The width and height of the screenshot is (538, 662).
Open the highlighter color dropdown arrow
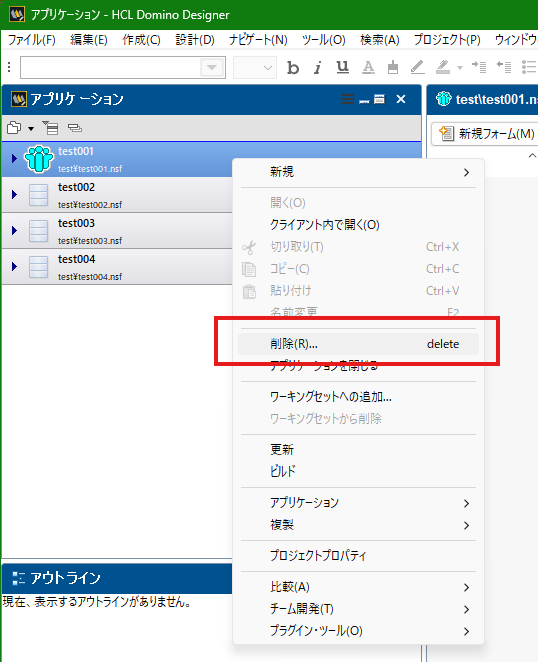click(x=460, y=68)
